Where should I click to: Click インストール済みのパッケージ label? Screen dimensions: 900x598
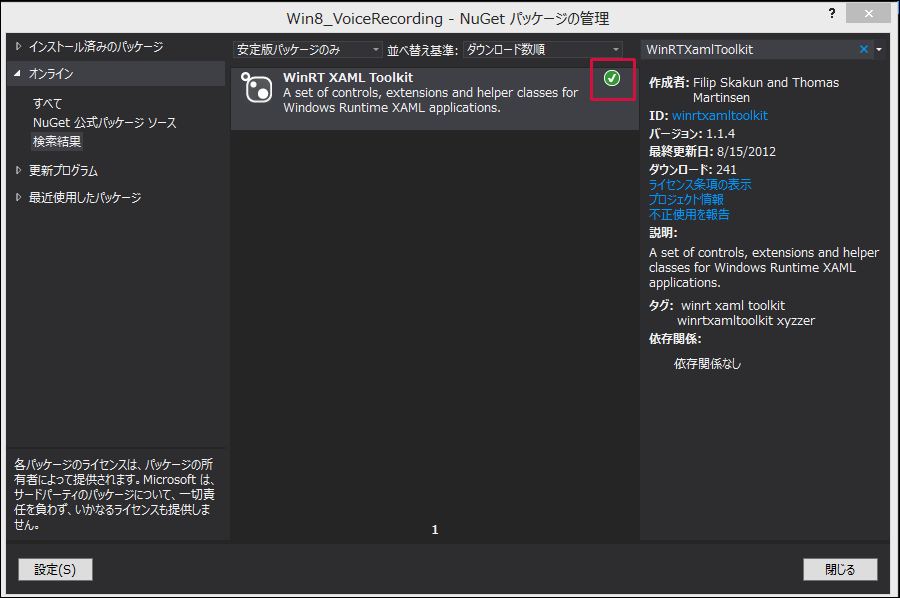coord(96,46)
